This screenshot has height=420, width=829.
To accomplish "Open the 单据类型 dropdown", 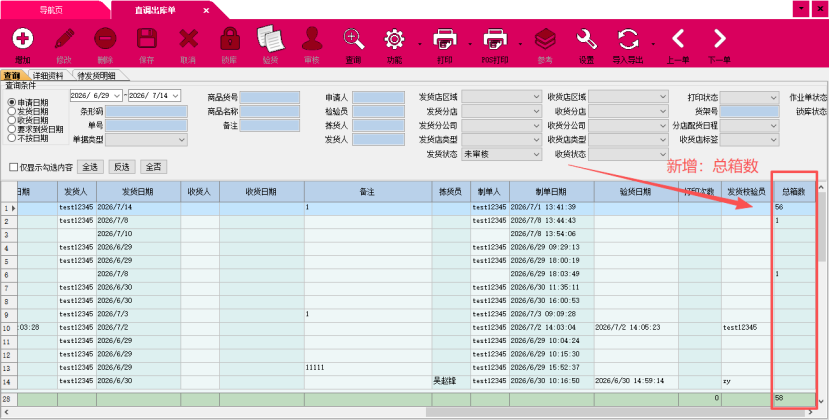I will click(146, 140).
